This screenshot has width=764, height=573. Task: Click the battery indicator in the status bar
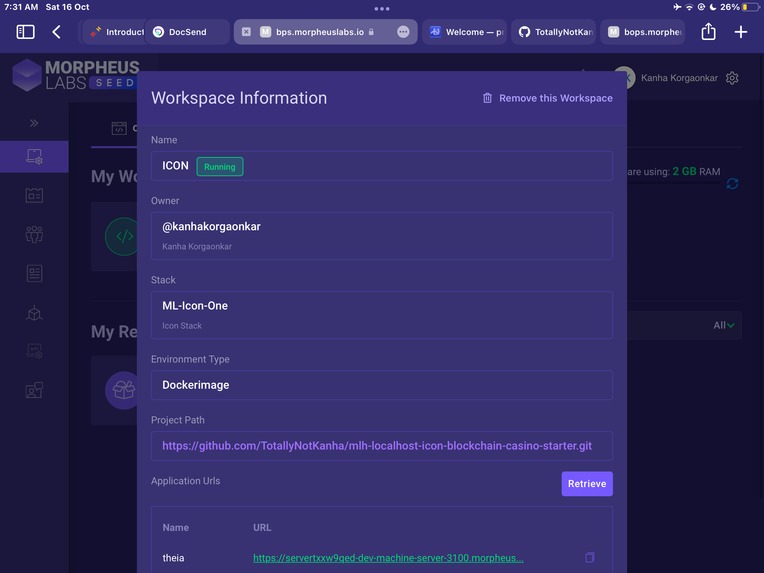point(750,7)
